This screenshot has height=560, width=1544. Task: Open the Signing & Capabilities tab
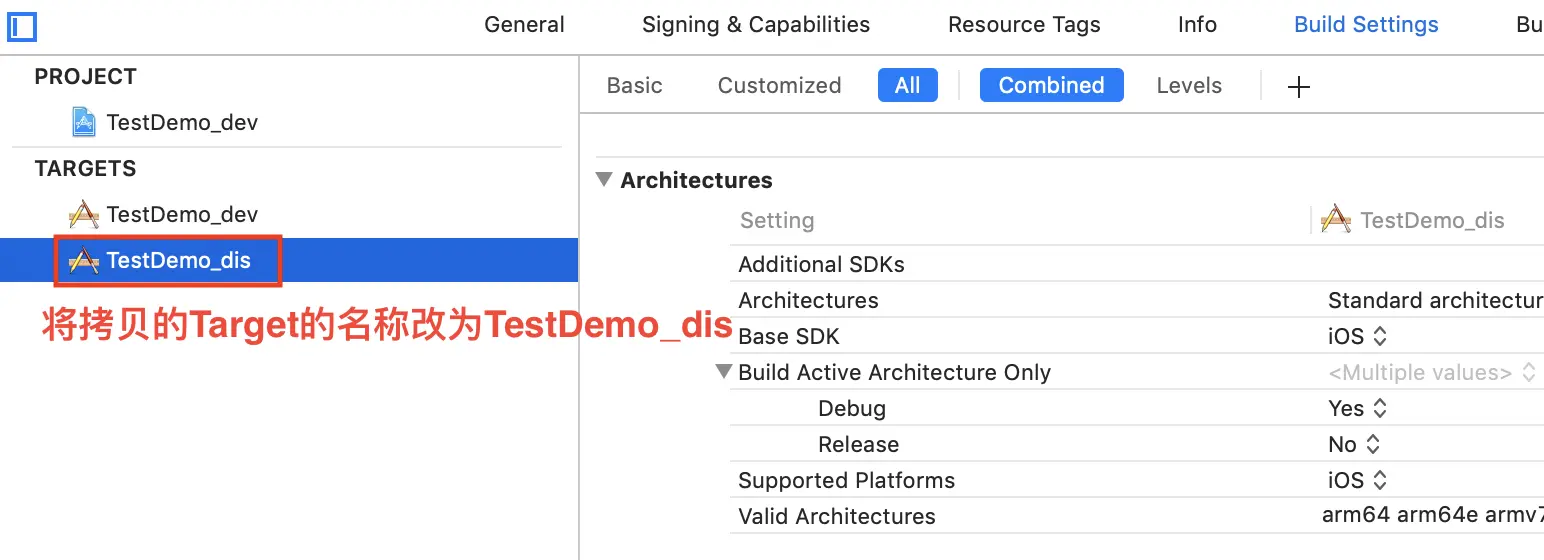756,25
